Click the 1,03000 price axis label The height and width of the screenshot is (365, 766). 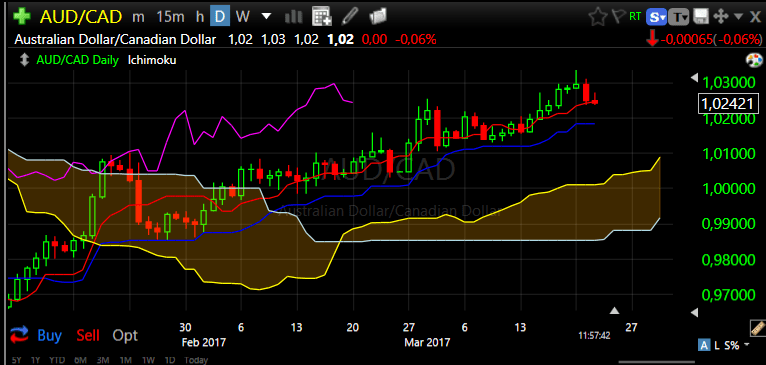pos(729,82)
